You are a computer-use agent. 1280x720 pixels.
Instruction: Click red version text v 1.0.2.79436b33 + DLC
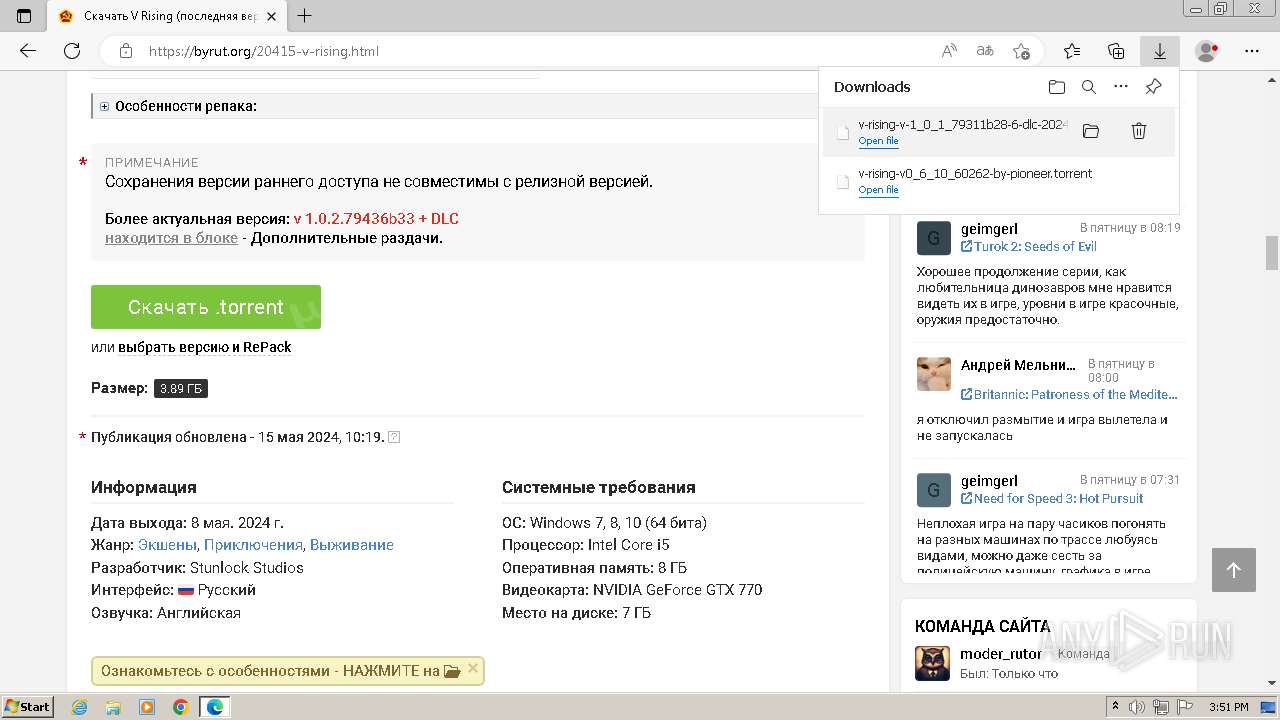click(x=376, y=218)
